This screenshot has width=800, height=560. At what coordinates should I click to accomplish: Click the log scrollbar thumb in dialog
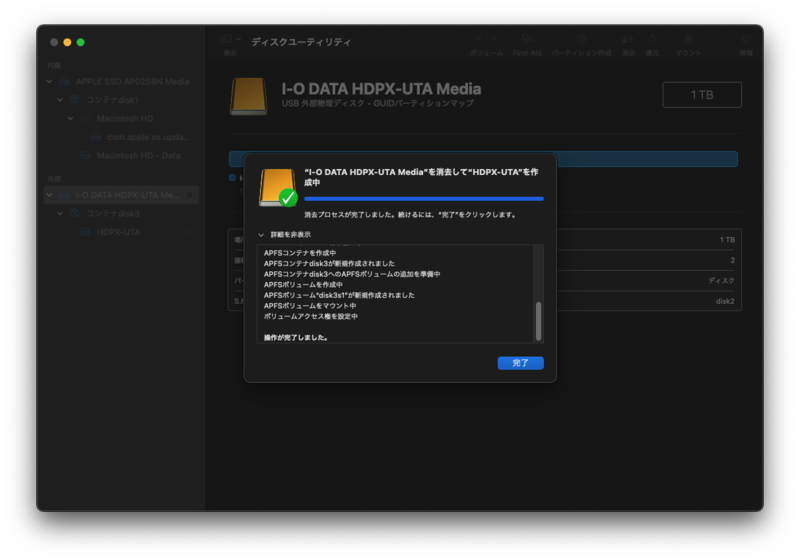[x=538, y=321]
